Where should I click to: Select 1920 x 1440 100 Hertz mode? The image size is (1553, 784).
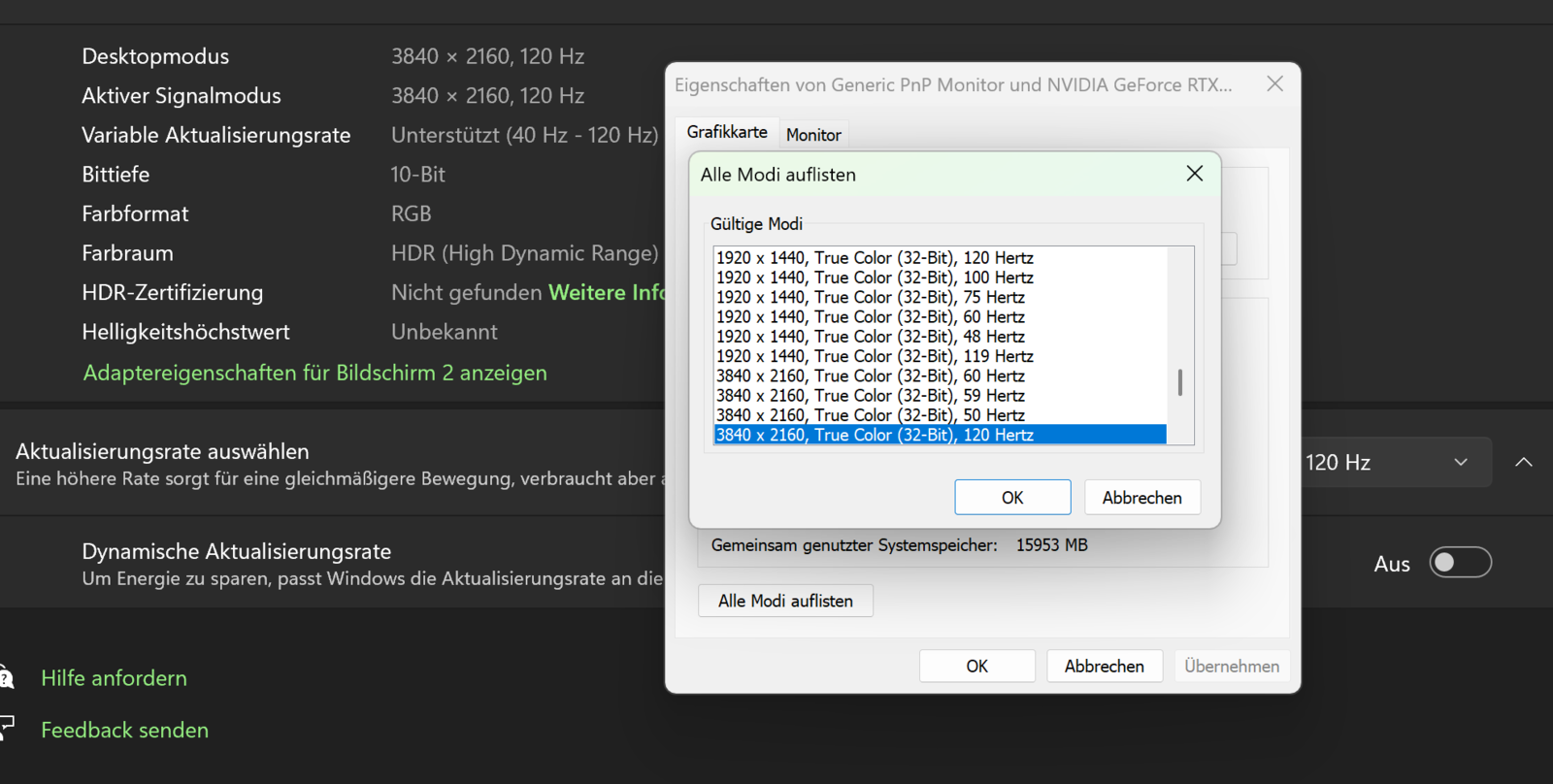click(940, 278)
